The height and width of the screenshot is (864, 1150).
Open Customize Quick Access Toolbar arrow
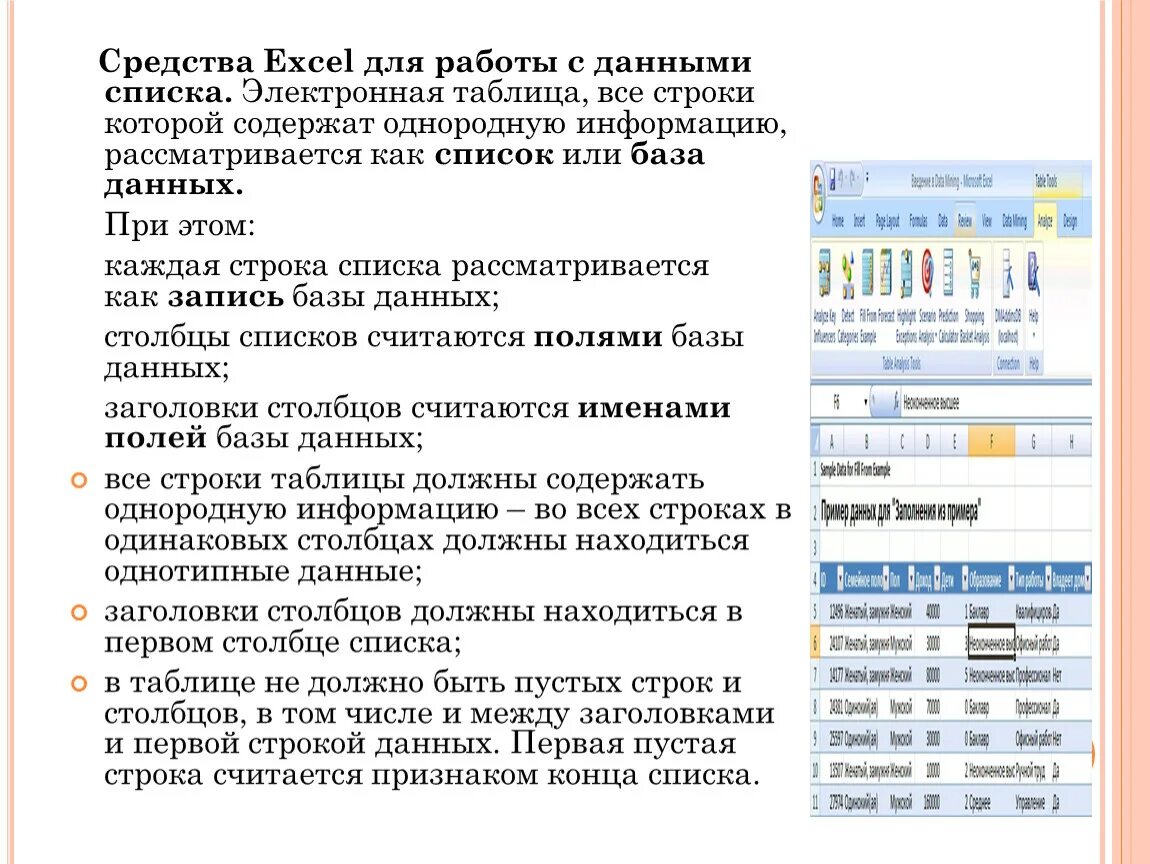point(867,178)
